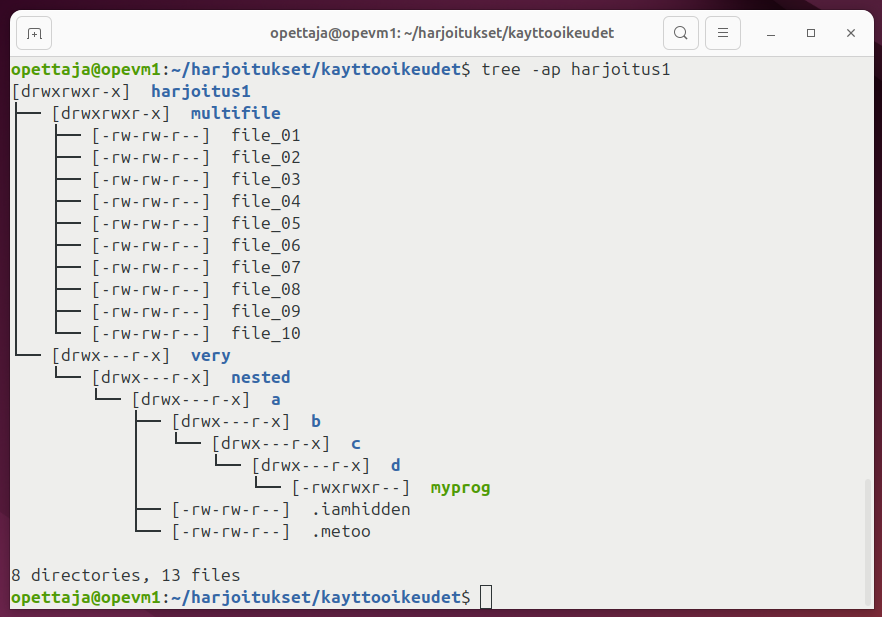Open the hamburger menu
Screen dimensions: 882x617
tap(723, 33)
